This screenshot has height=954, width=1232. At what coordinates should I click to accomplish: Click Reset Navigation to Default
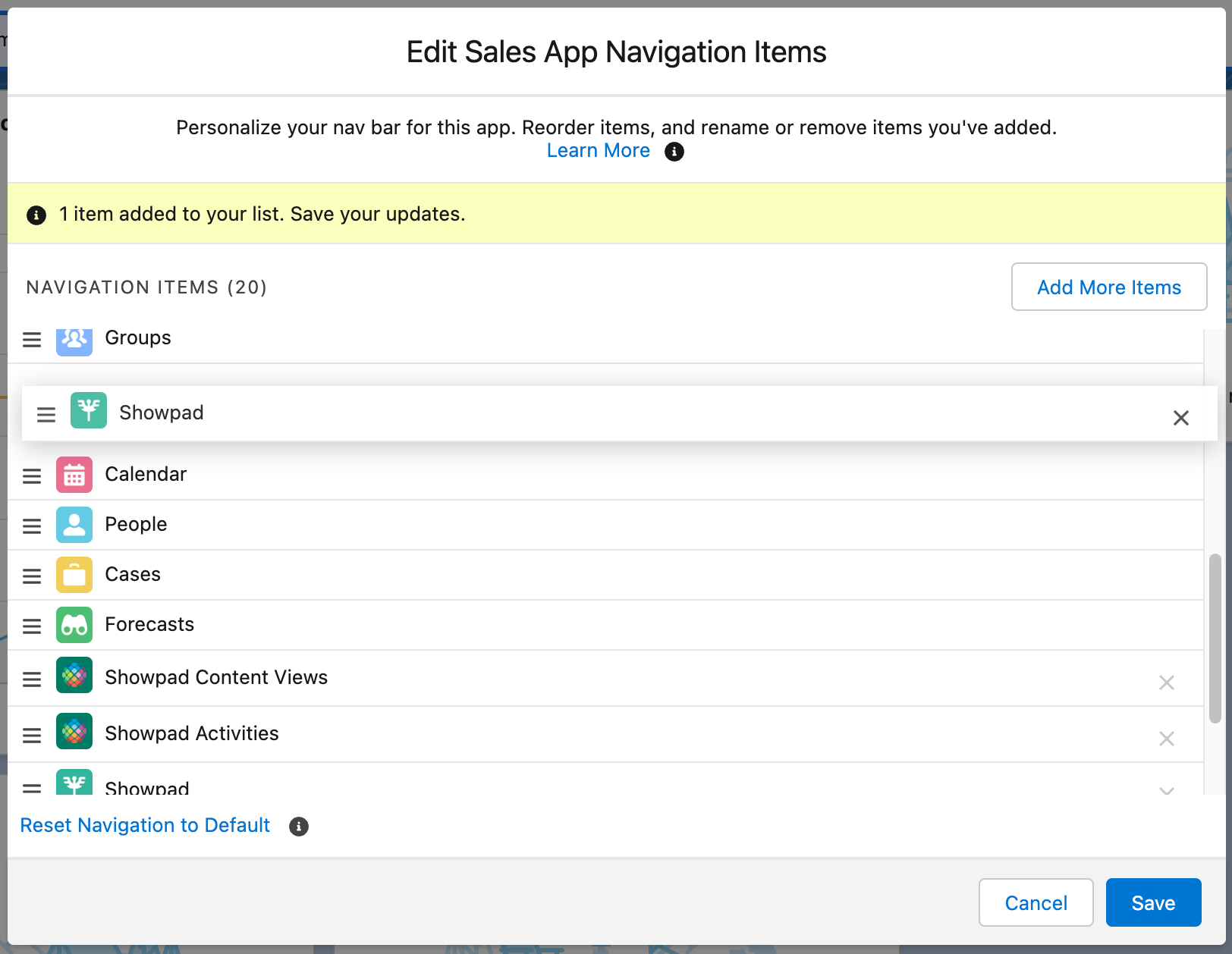144,825
